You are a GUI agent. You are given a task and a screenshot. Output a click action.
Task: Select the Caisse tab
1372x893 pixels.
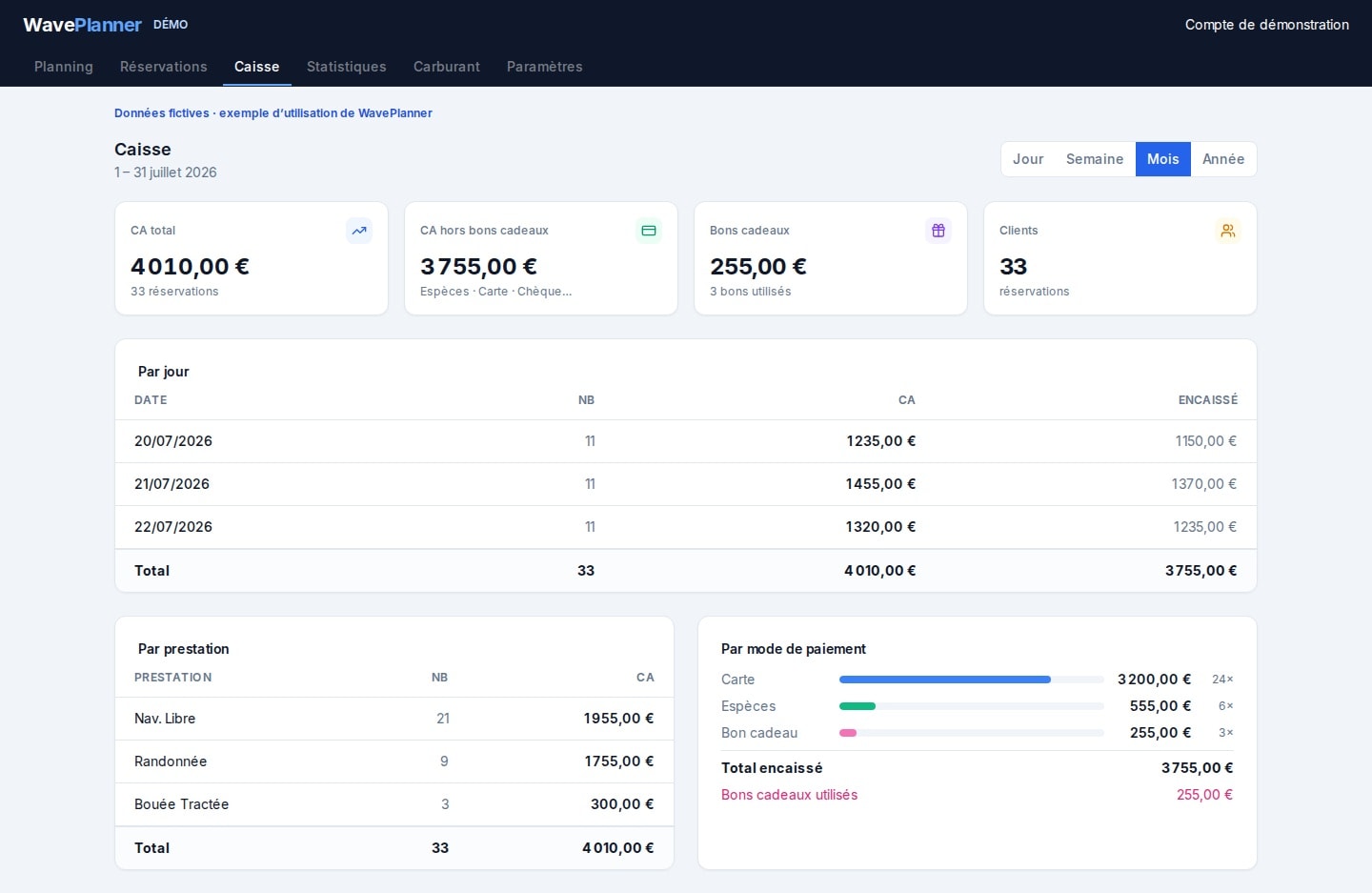(257, 67)
